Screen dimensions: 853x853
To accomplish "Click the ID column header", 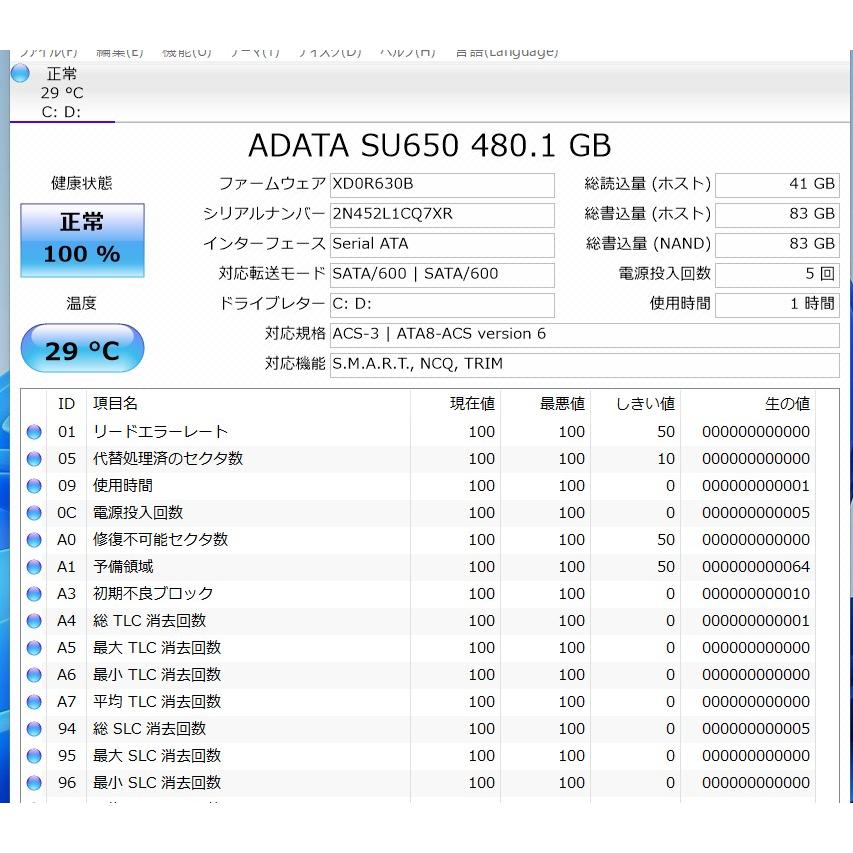I will tap(66, 404).
